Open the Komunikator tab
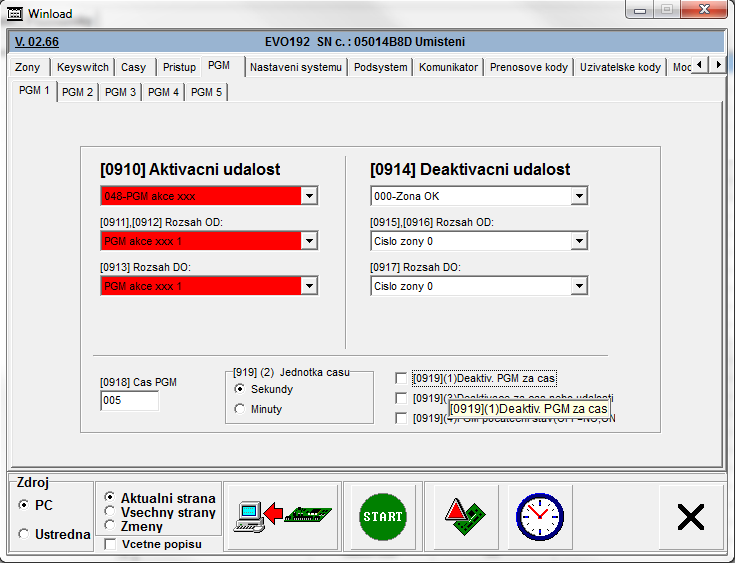The height and width of the screenshot is (563, 735). pos(449,67)
